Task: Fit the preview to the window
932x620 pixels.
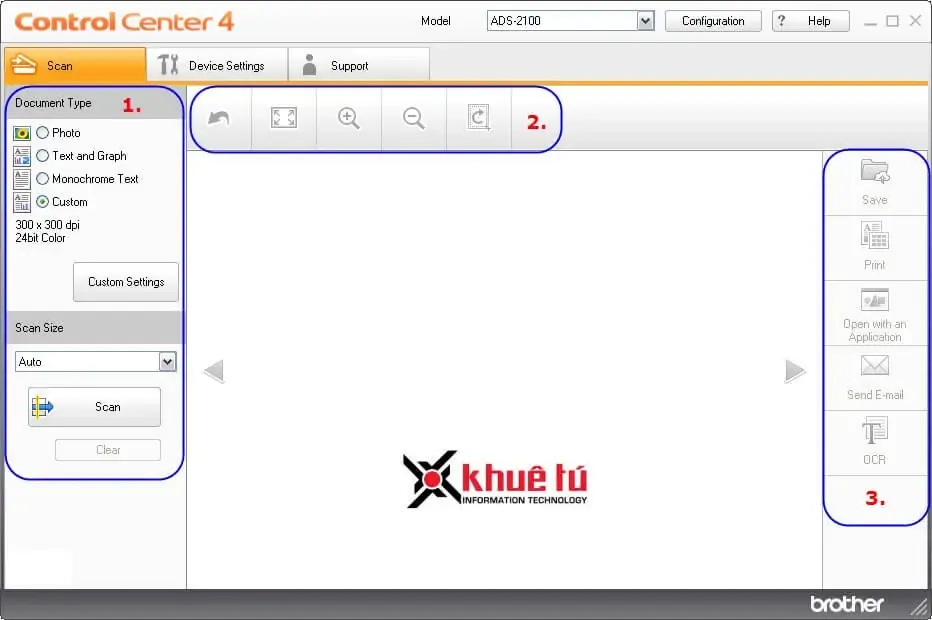Action: click(283, 117)
